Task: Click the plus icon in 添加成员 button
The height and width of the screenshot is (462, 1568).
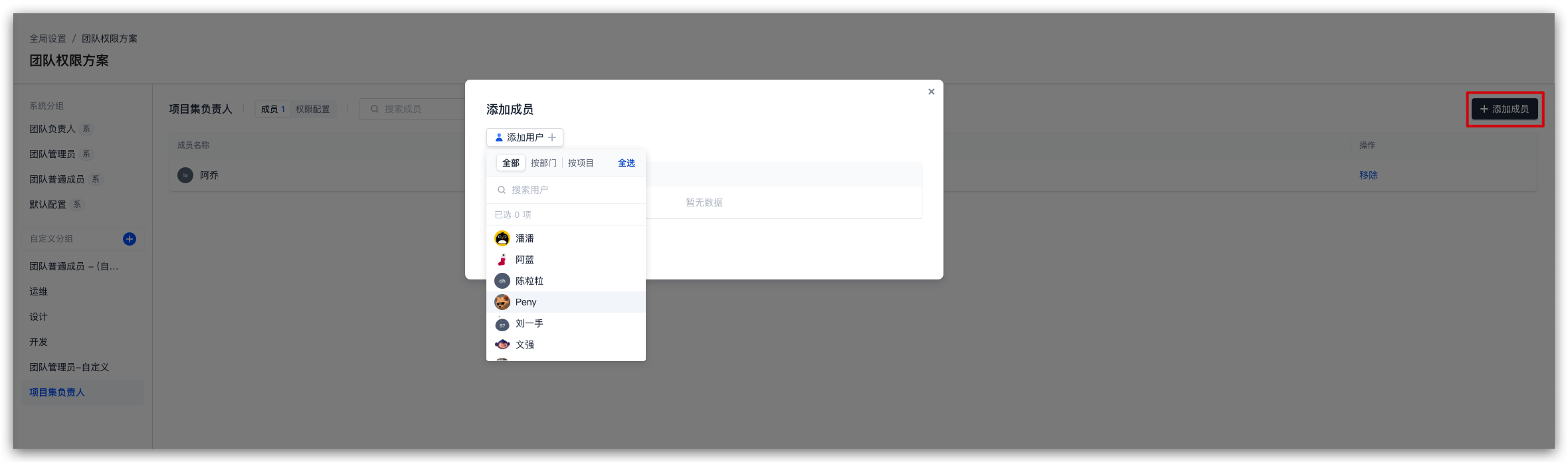Action: pos(1484,109)
